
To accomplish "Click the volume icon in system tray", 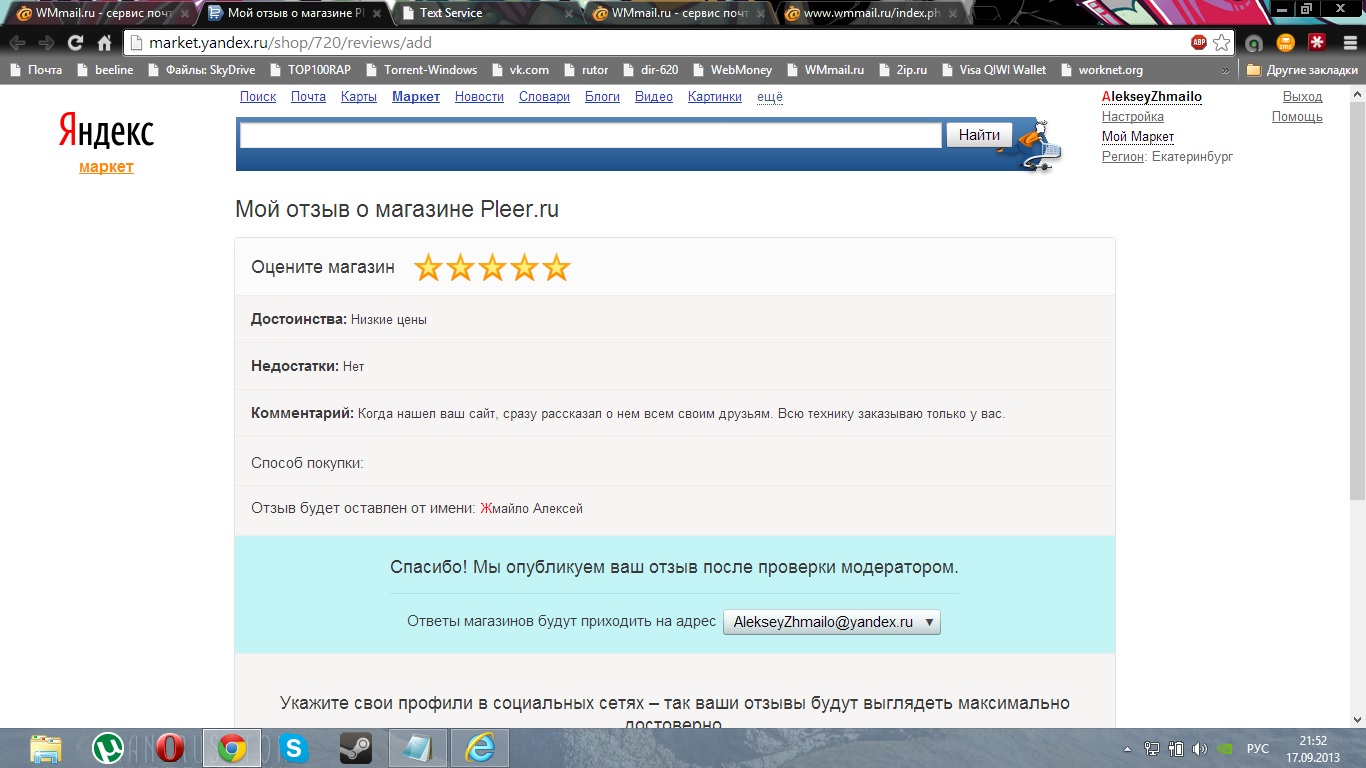I will pyautogui.click(x=1198, y=748).
